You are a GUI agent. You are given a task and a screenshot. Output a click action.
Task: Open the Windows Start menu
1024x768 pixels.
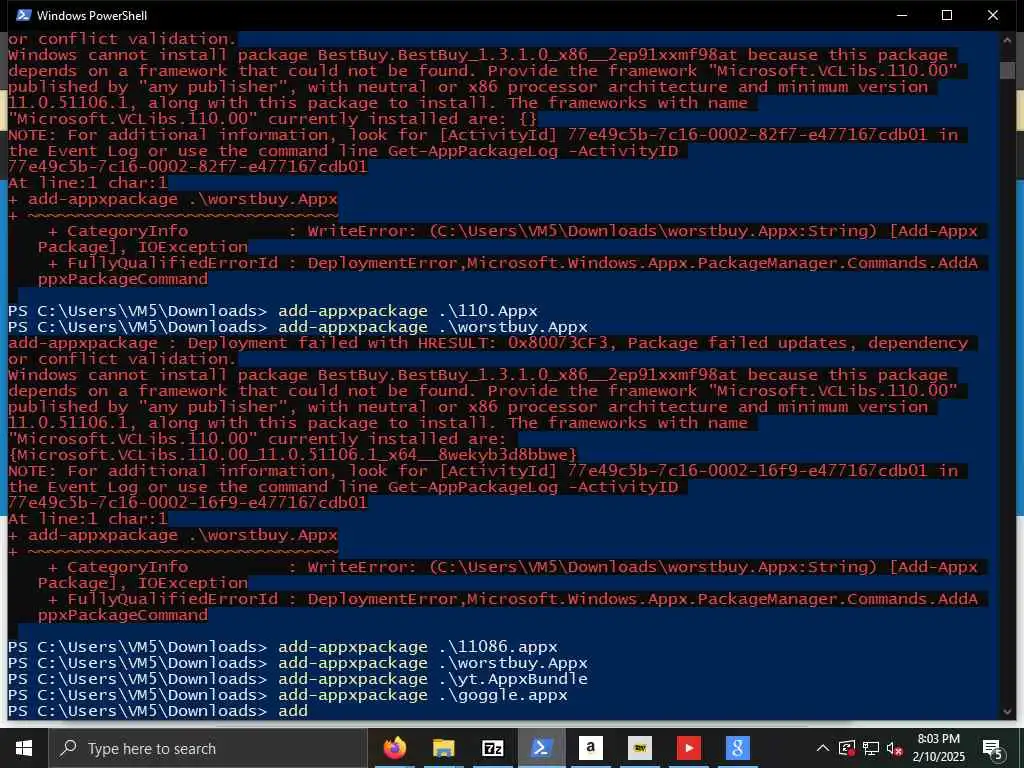pos(24,748)
